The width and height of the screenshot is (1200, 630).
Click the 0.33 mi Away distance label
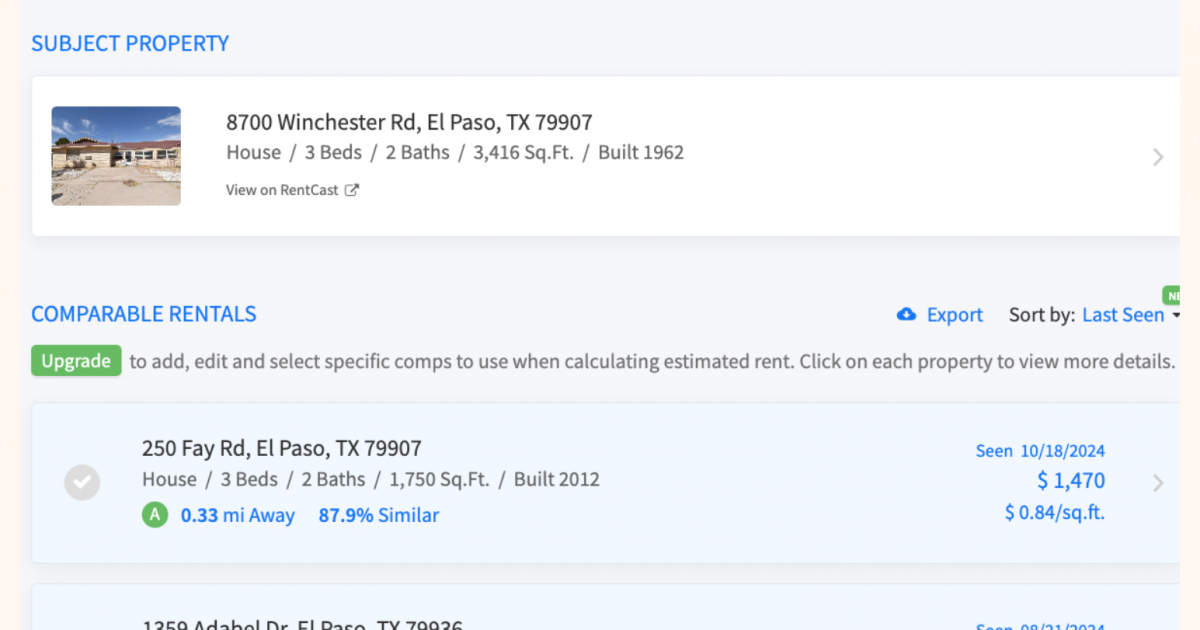click(238, 515)
